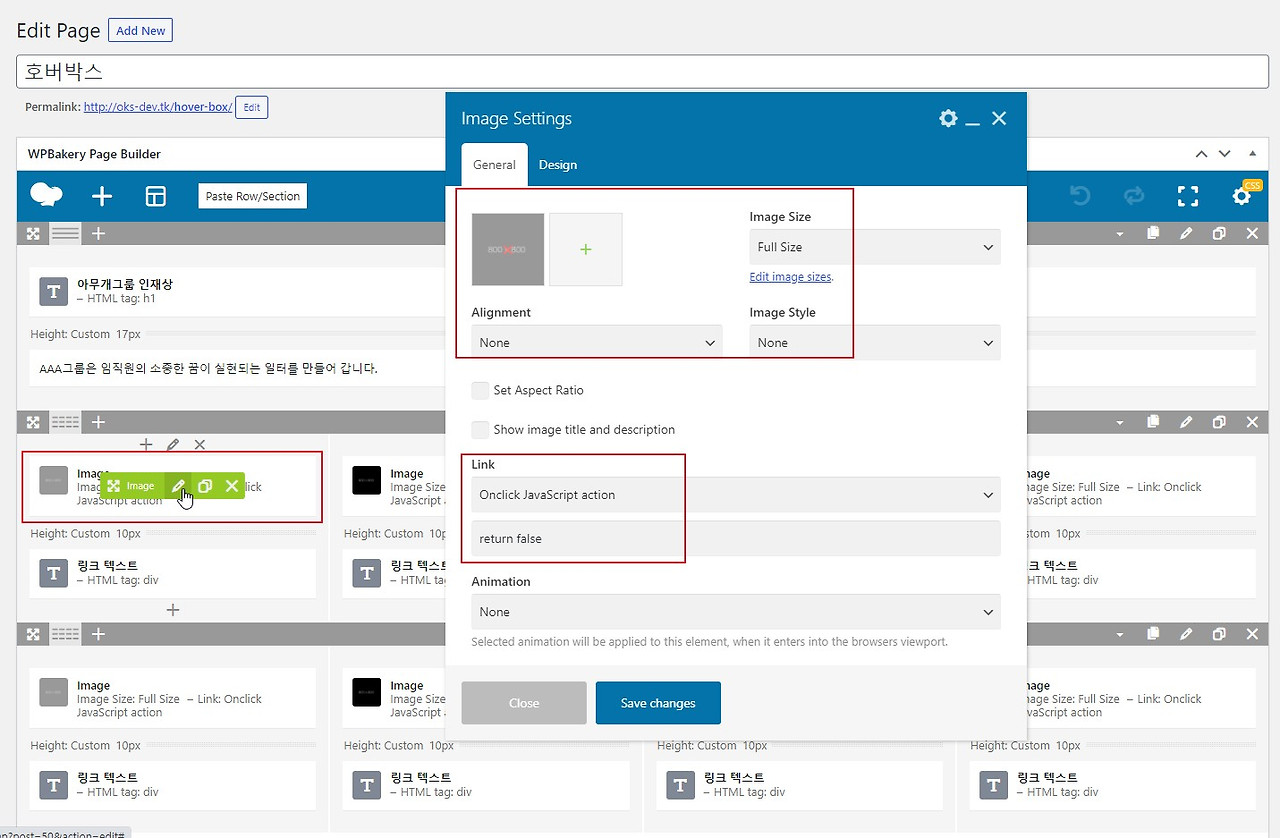Click Save changes in Image Settings
1280x838 pixels.
[658, 703]
